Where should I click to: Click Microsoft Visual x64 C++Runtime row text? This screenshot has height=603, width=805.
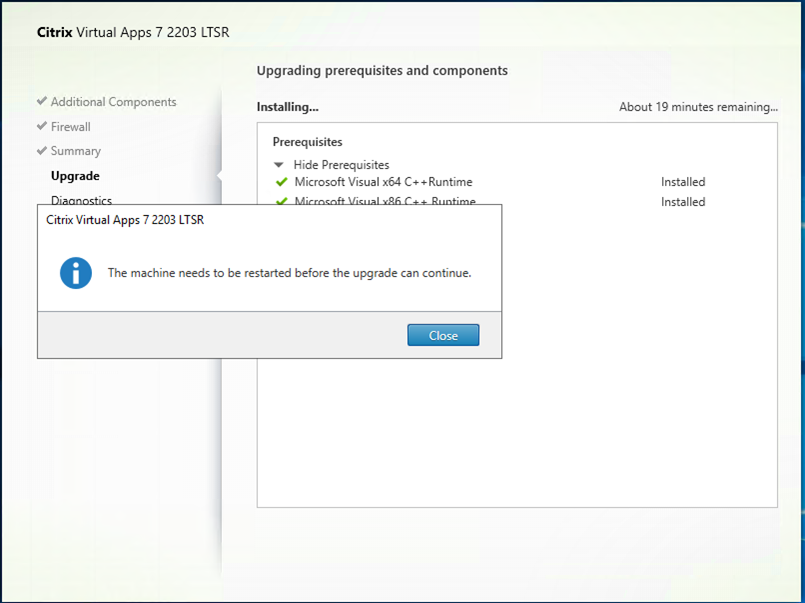(384, 182)
